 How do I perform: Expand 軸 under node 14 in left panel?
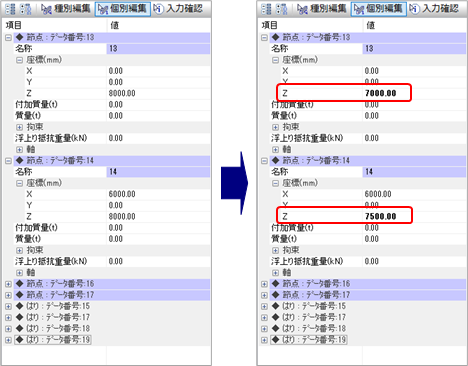[19, 273]
